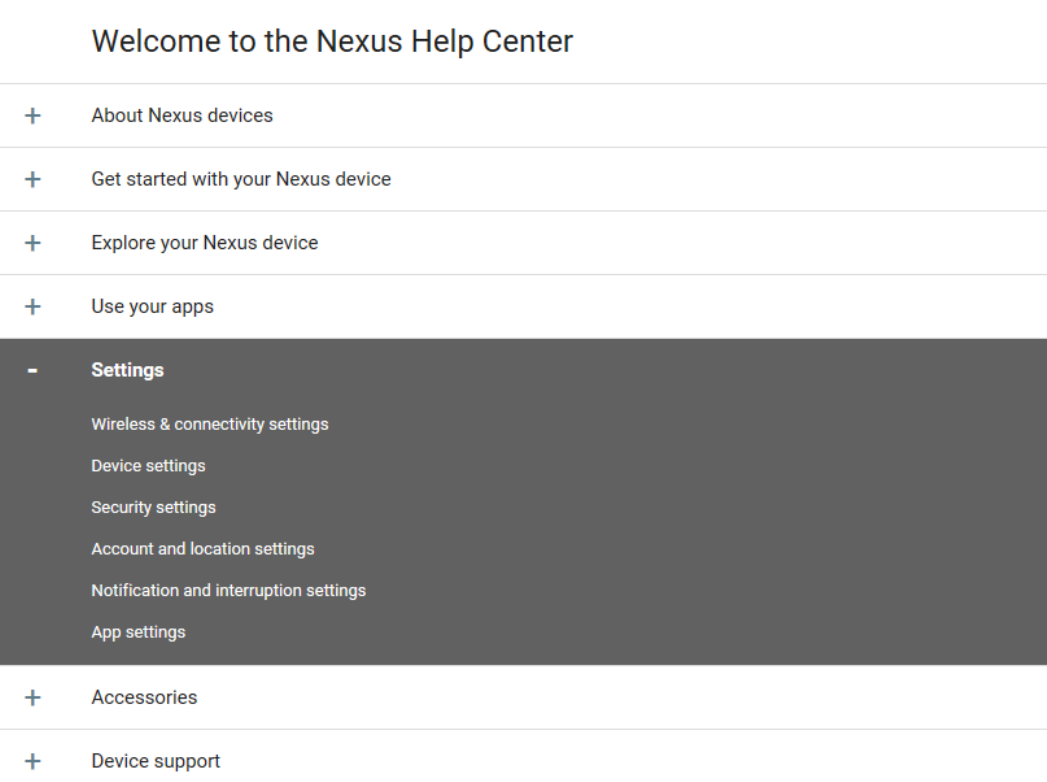
Task: Expand About Nexus devices plus icon
Action: tap(33, 116)
